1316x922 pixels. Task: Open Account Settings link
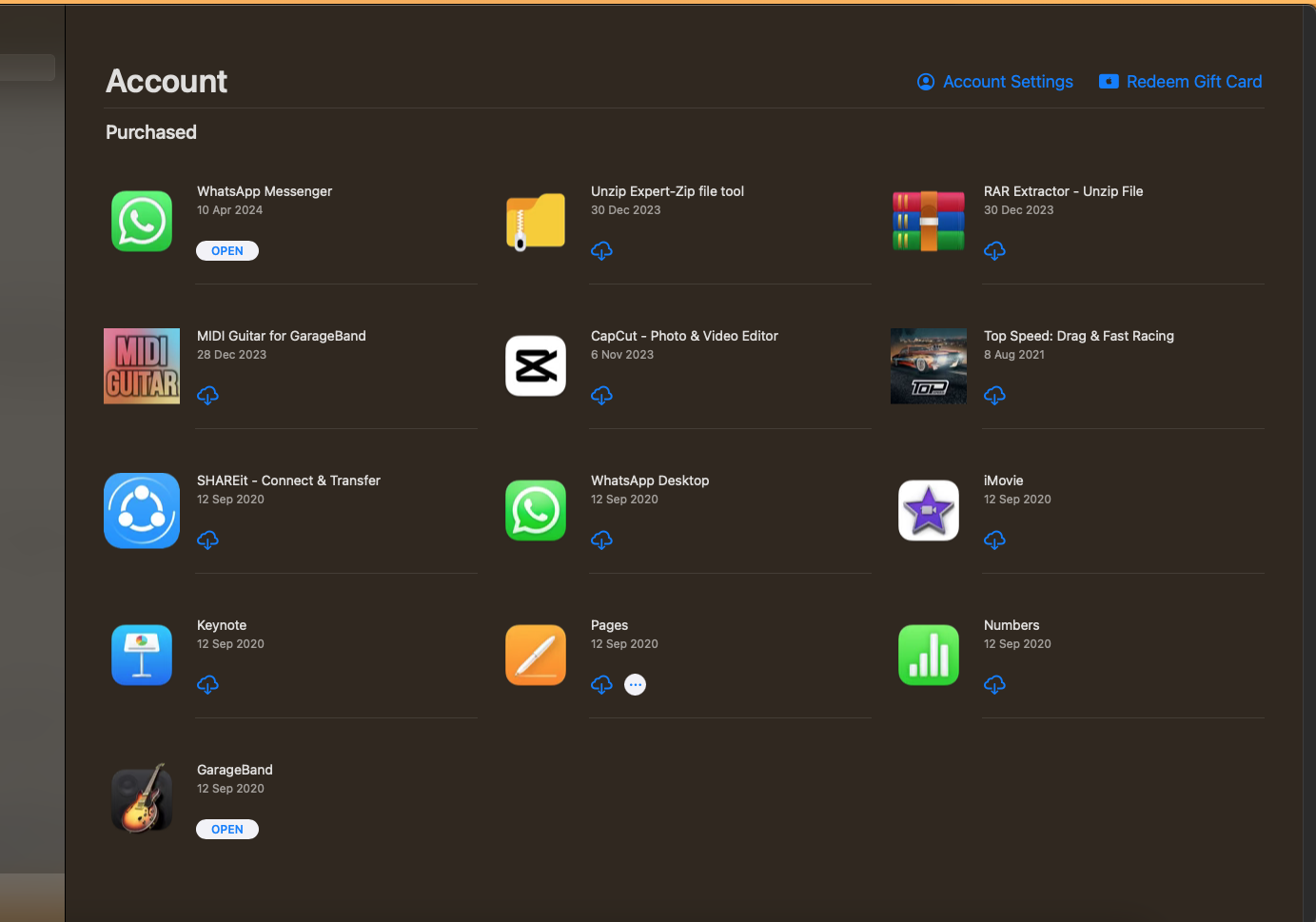995,82
